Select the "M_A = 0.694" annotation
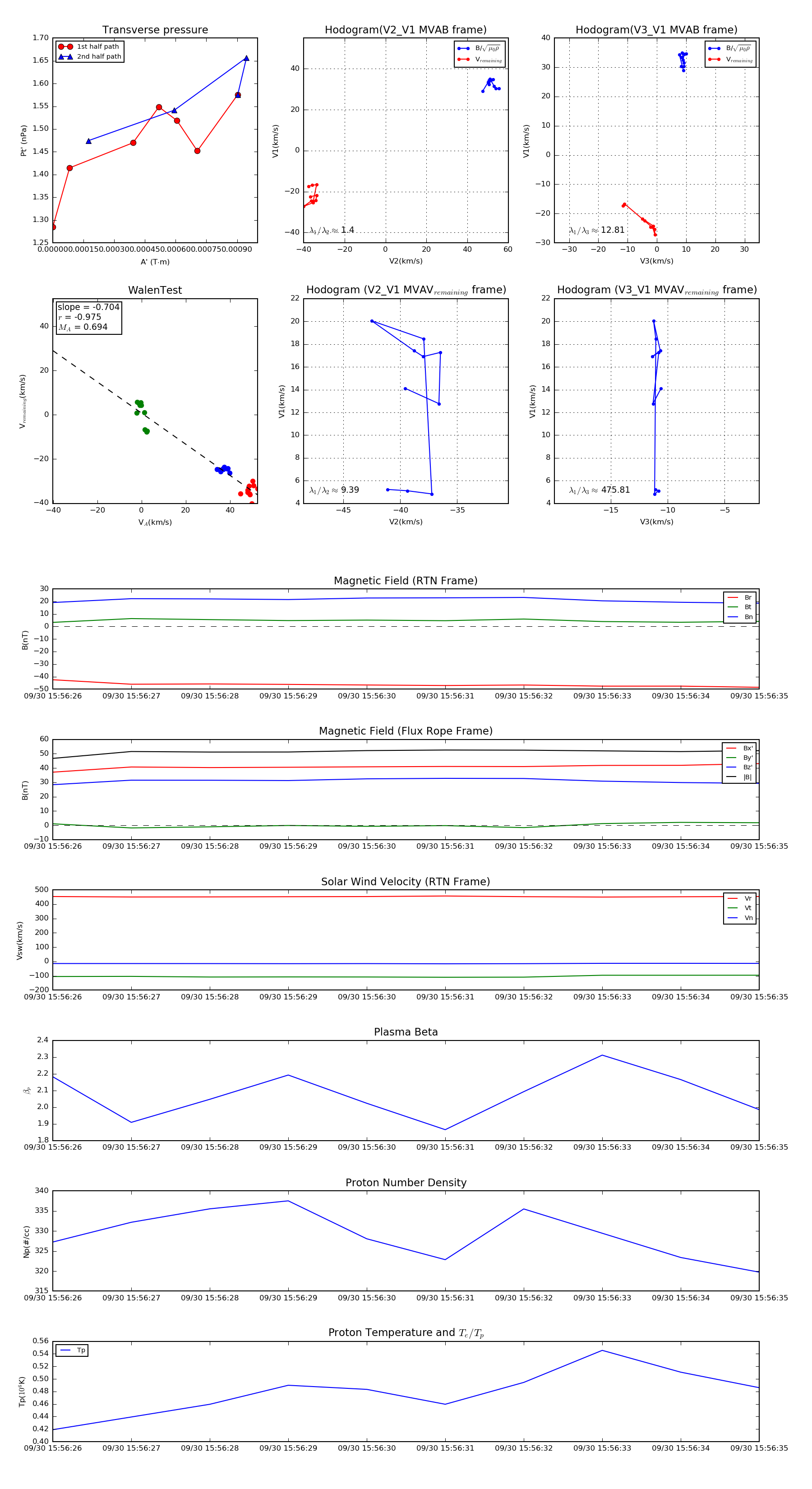812x1489 pixels. tap(83, 327)
